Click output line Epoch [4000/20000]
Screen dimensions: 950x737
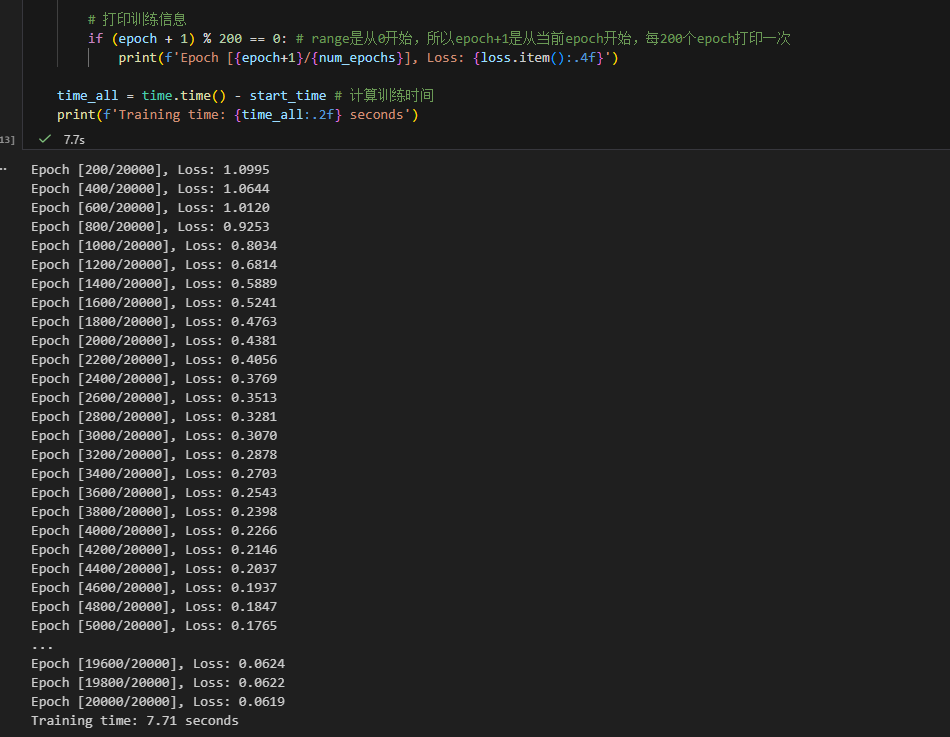pyautogui.click(x=154, y=530)
